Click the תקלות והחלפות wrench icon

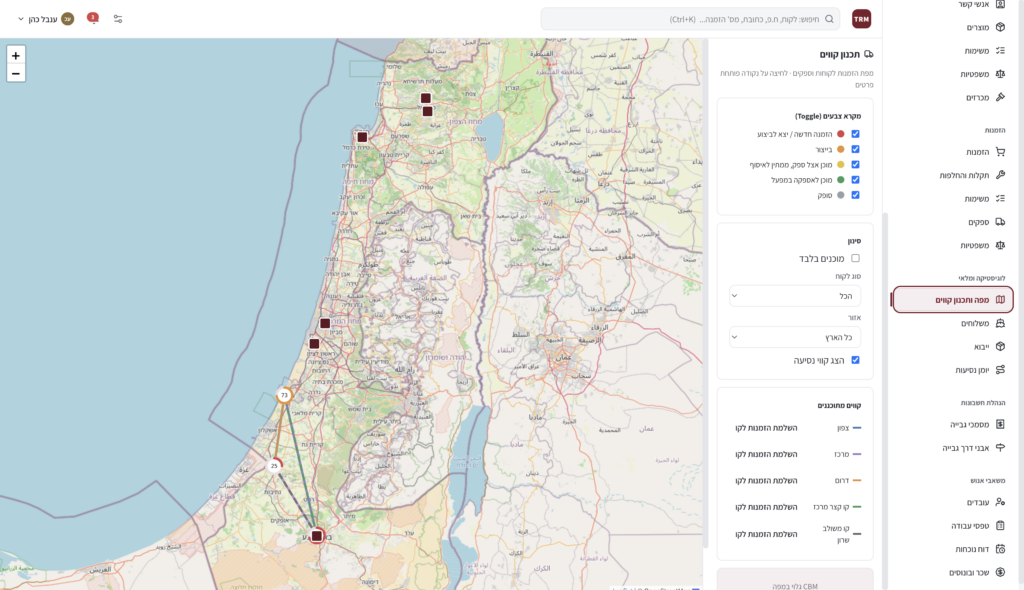1000,175
